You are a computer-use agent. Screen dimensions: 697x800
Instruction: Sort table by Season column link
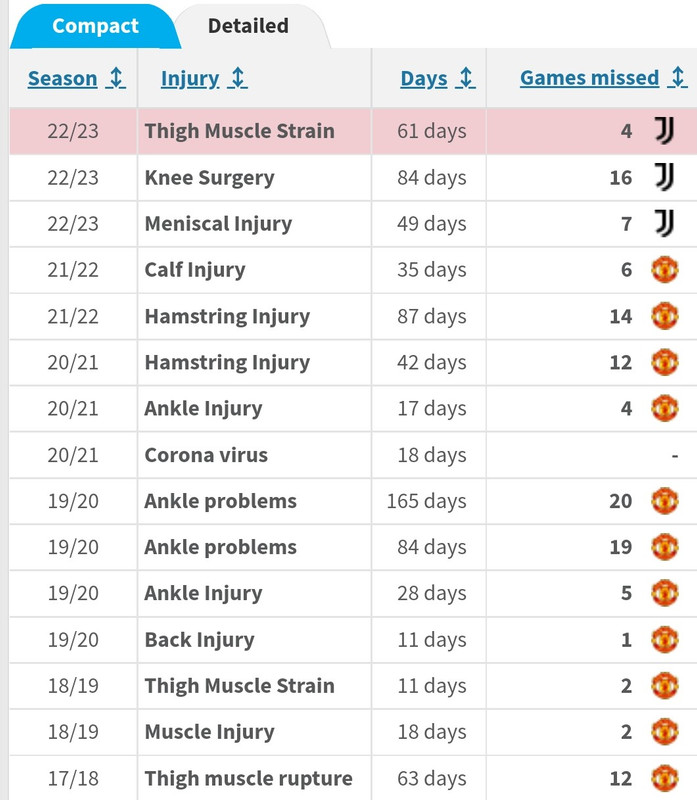[x=62, y=79]
